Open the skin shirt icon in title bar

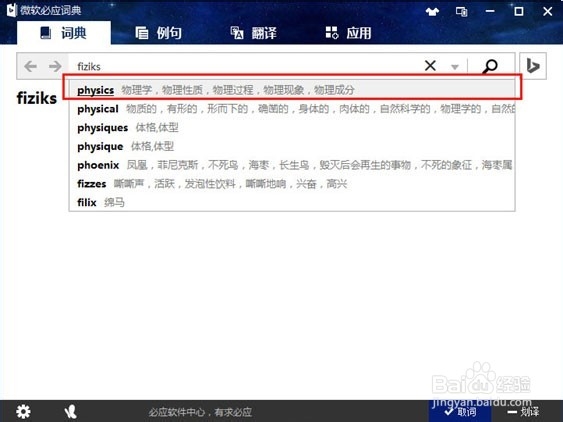(x=432, y=12)
